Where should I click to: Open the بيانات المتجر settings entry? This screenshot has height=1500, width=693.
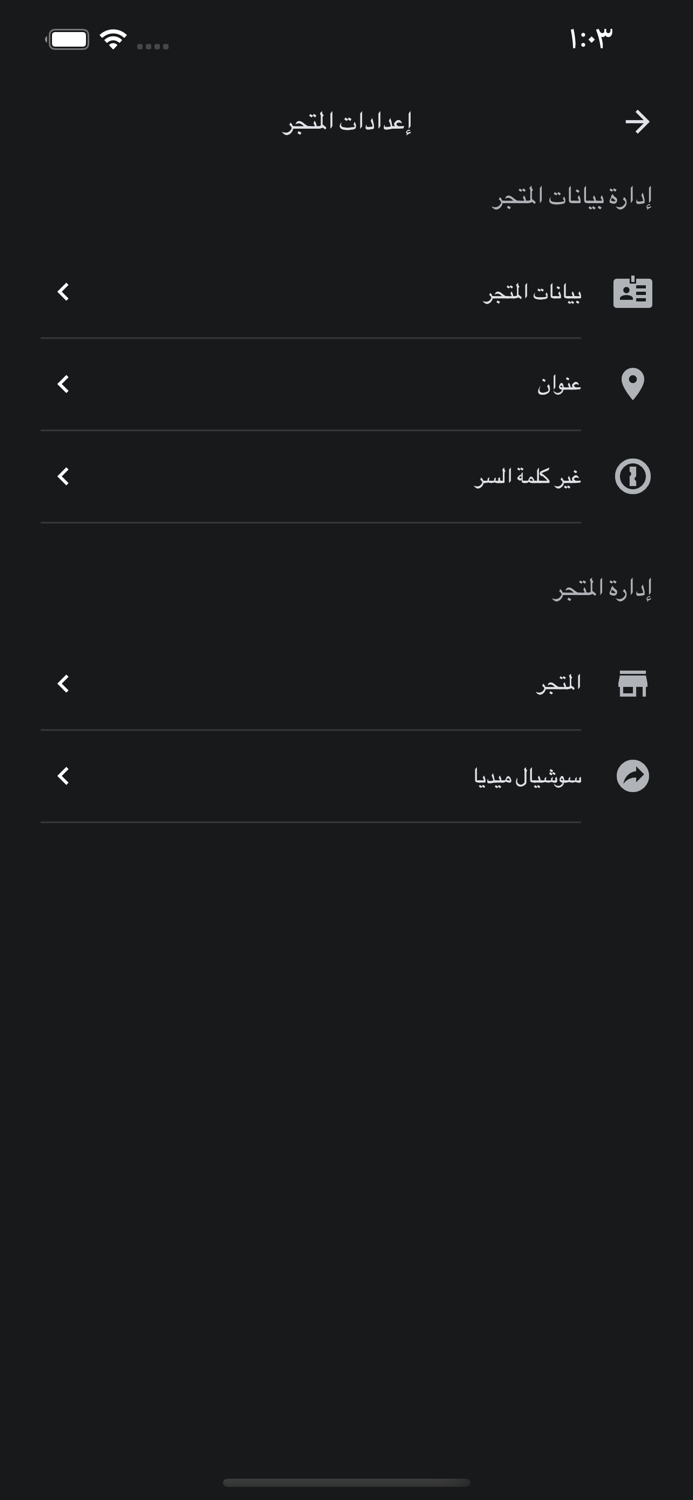pos(528,293)
